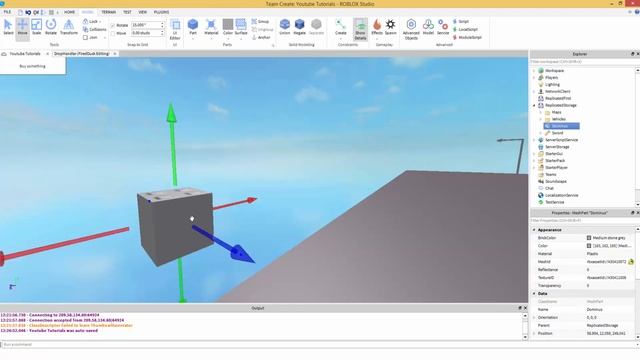Switch to the HOME ribbon tab
This screenshot has width=640, height=360.
coord(69,12)
